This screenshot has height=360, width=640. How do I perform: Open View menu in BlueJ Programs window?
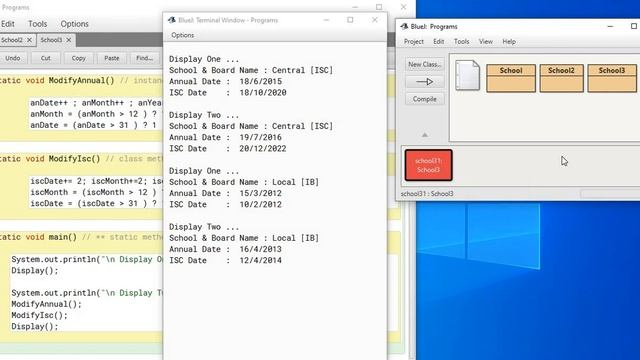485,42
